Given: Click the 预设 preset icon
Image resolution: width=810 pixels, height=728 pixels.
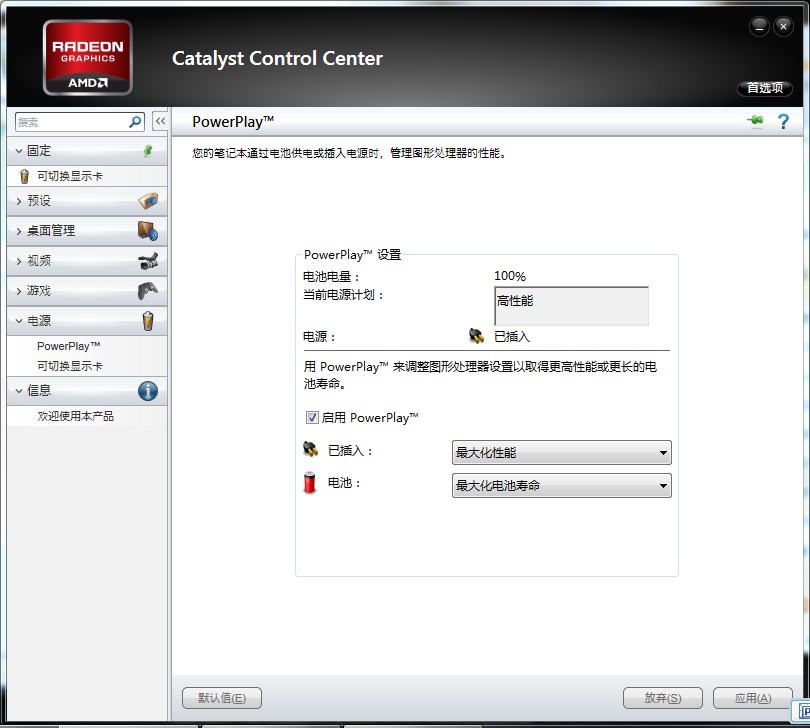Looking at the screenshot, I should click(x=148, y=200).
